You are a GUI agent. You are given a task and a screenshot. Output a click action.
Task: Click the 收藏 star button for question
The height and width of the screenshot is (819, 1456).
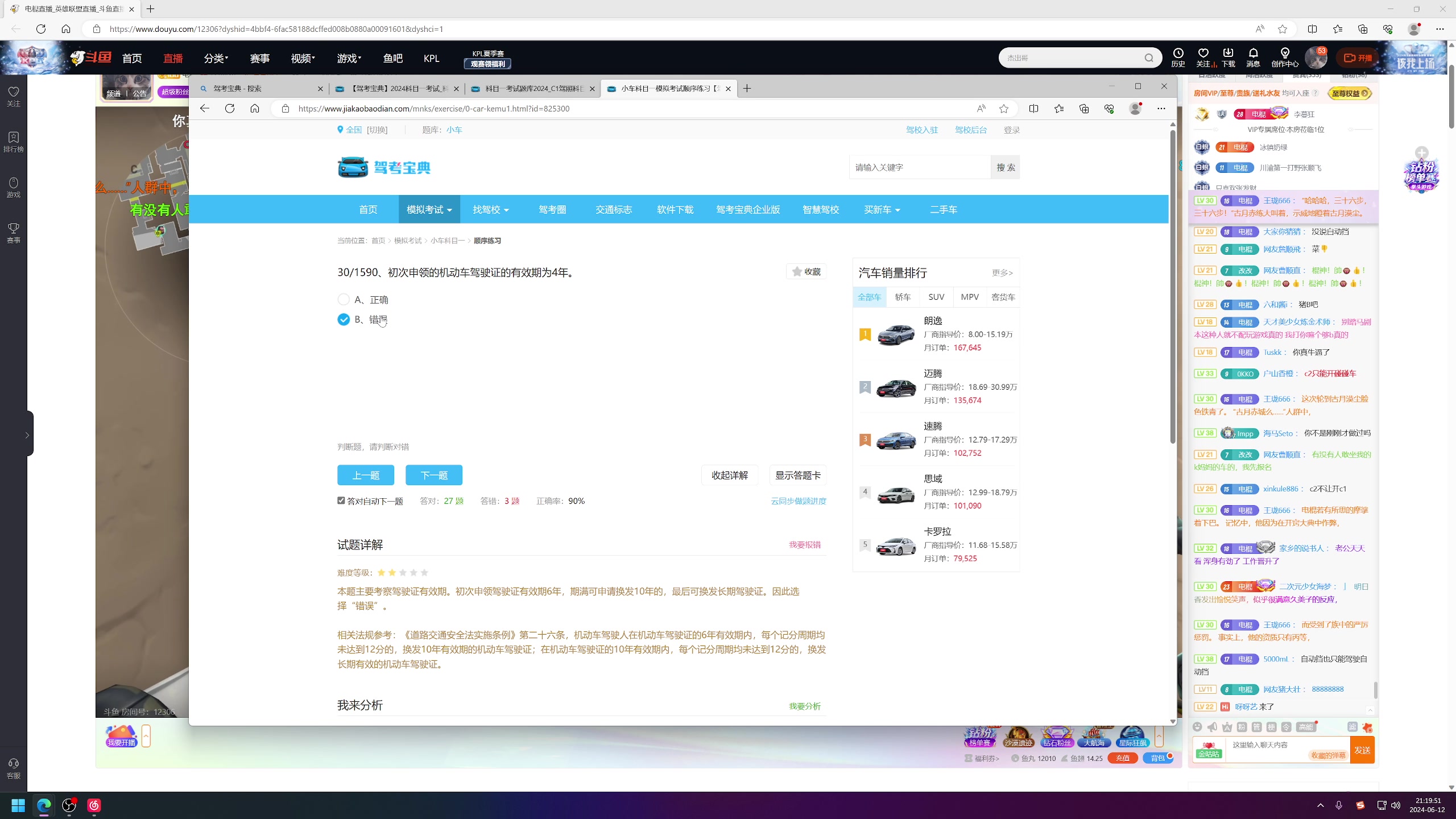point(806,272)
